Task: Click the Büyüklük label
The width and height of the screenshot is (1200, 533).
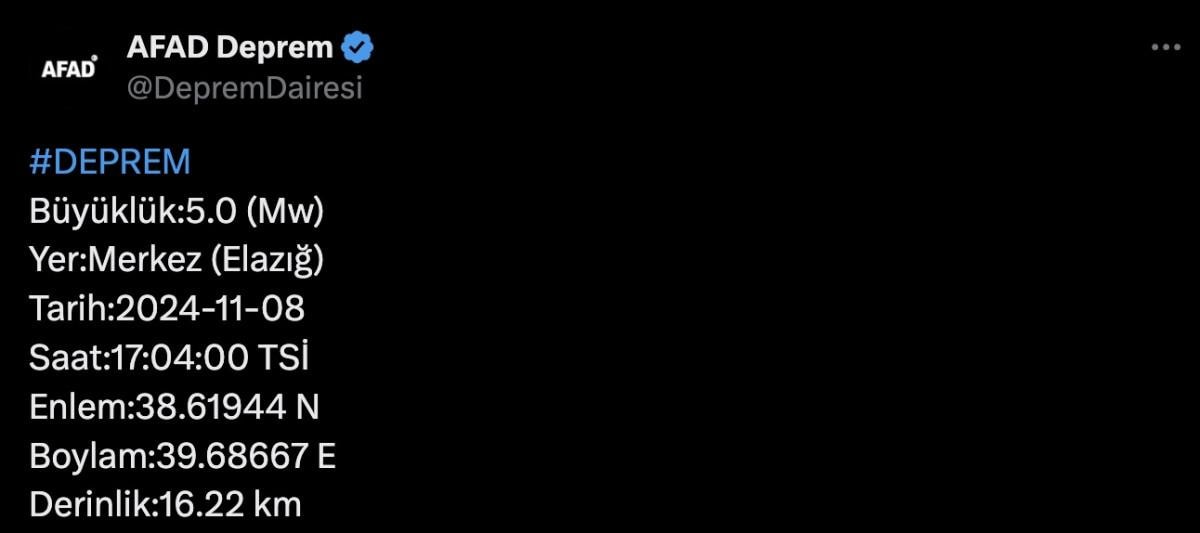Action: 96,211
